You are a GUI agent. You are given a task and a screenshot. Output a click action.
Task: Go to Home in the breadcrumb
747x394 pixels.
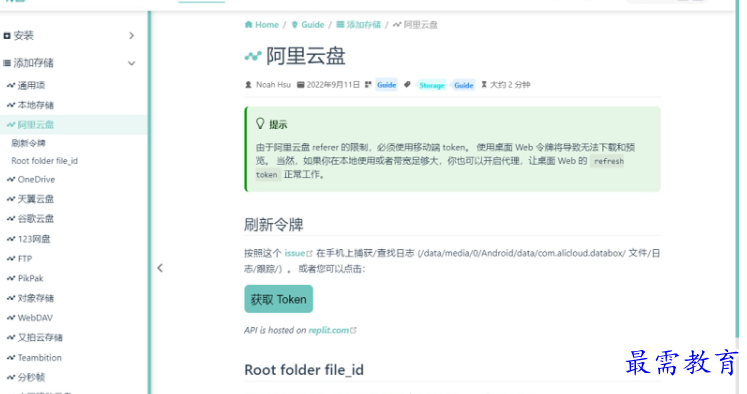click(x=267, y=25)
